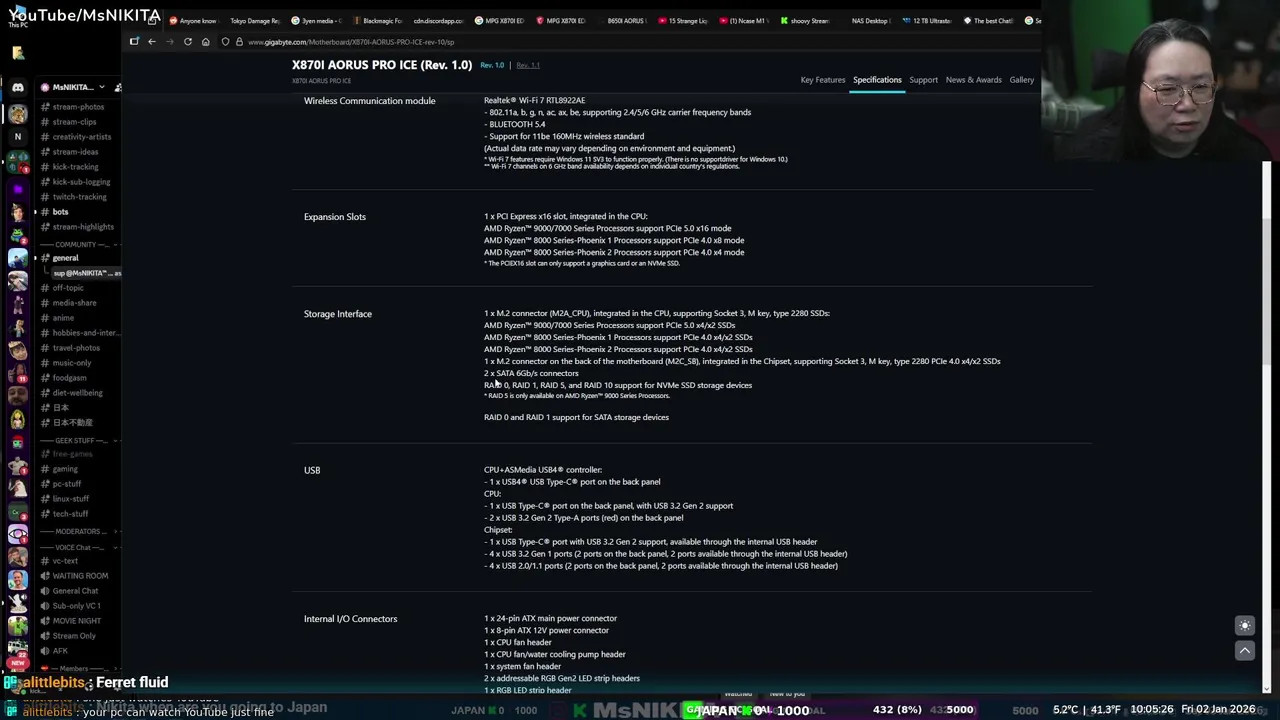Open the vc-text channel

[64, 560]
